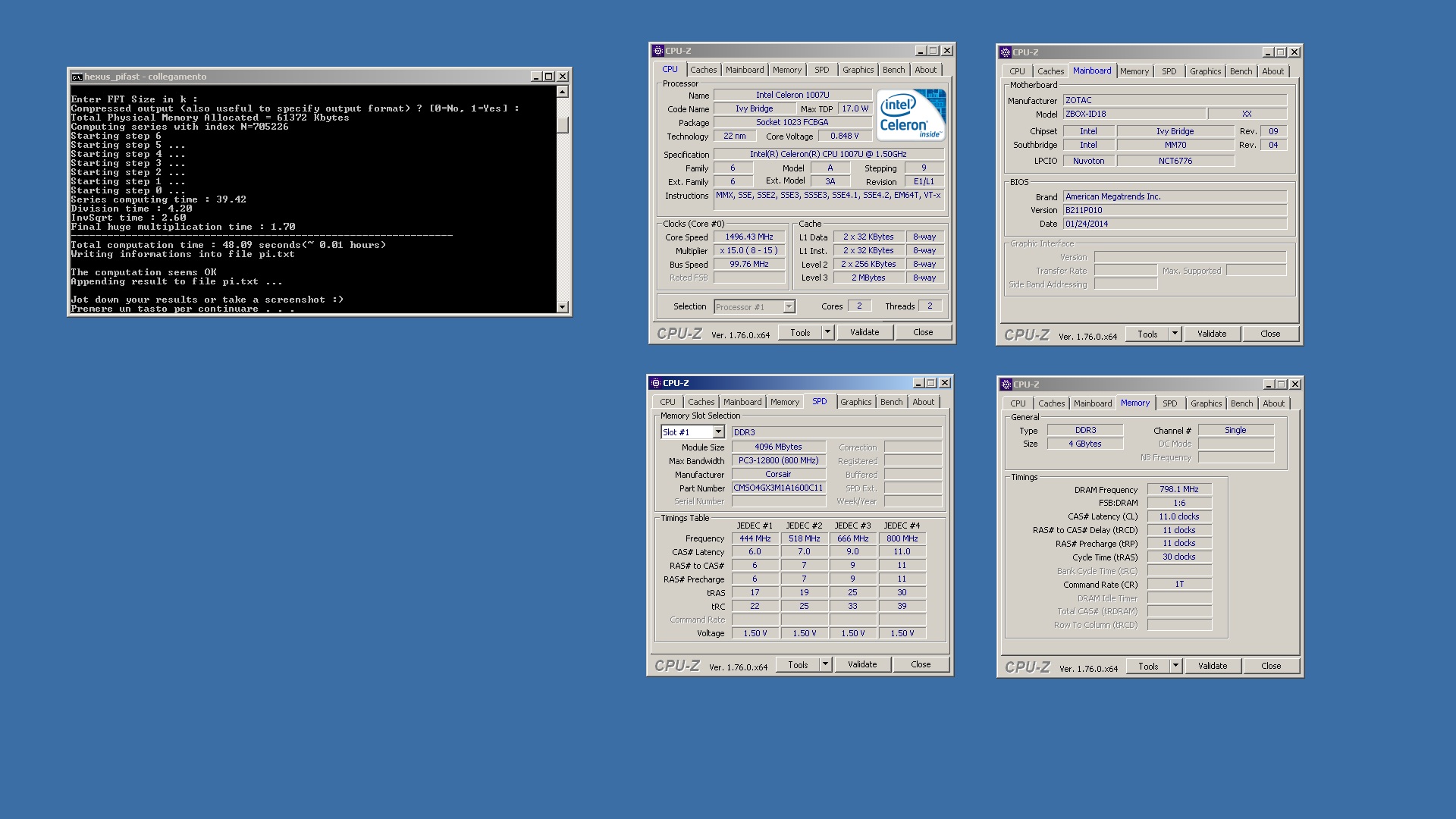Click Tools button in the Mainboard window

pos(1147,334)
